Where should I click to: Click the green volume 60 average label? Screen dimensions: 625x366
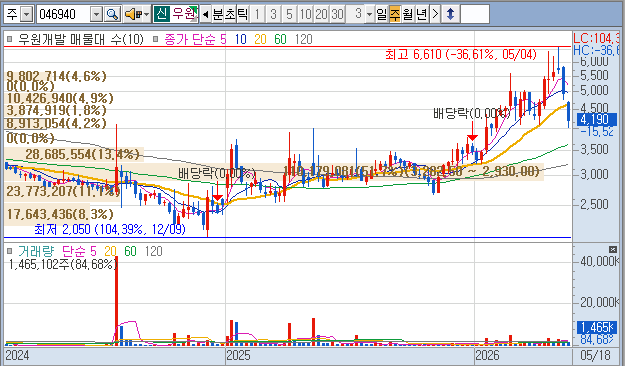coord(130,251)
